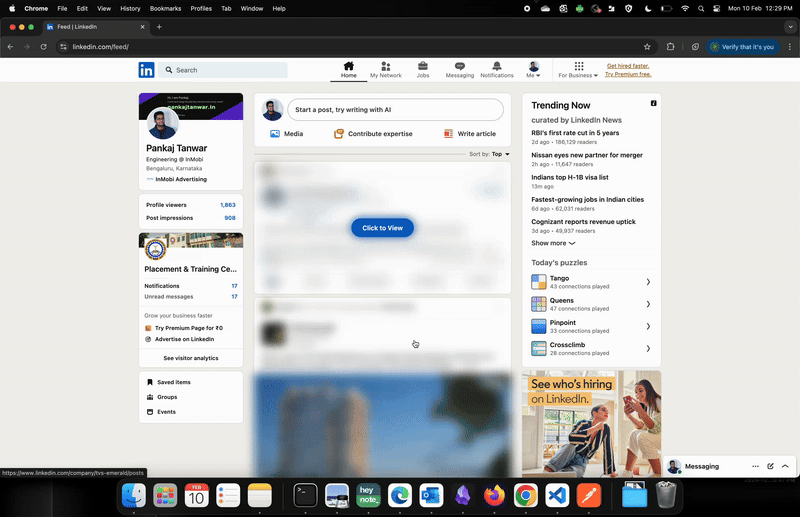Screen dimensions: 800x517
Task: Play the Pinpoint puzzle
Action: click(591, 326)
